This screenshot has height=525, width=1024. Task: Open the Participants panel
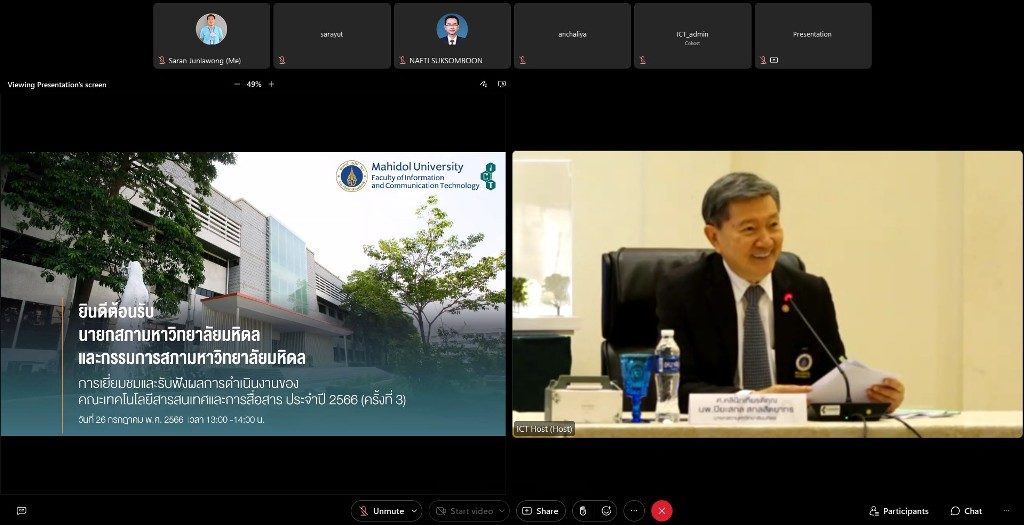898,511
